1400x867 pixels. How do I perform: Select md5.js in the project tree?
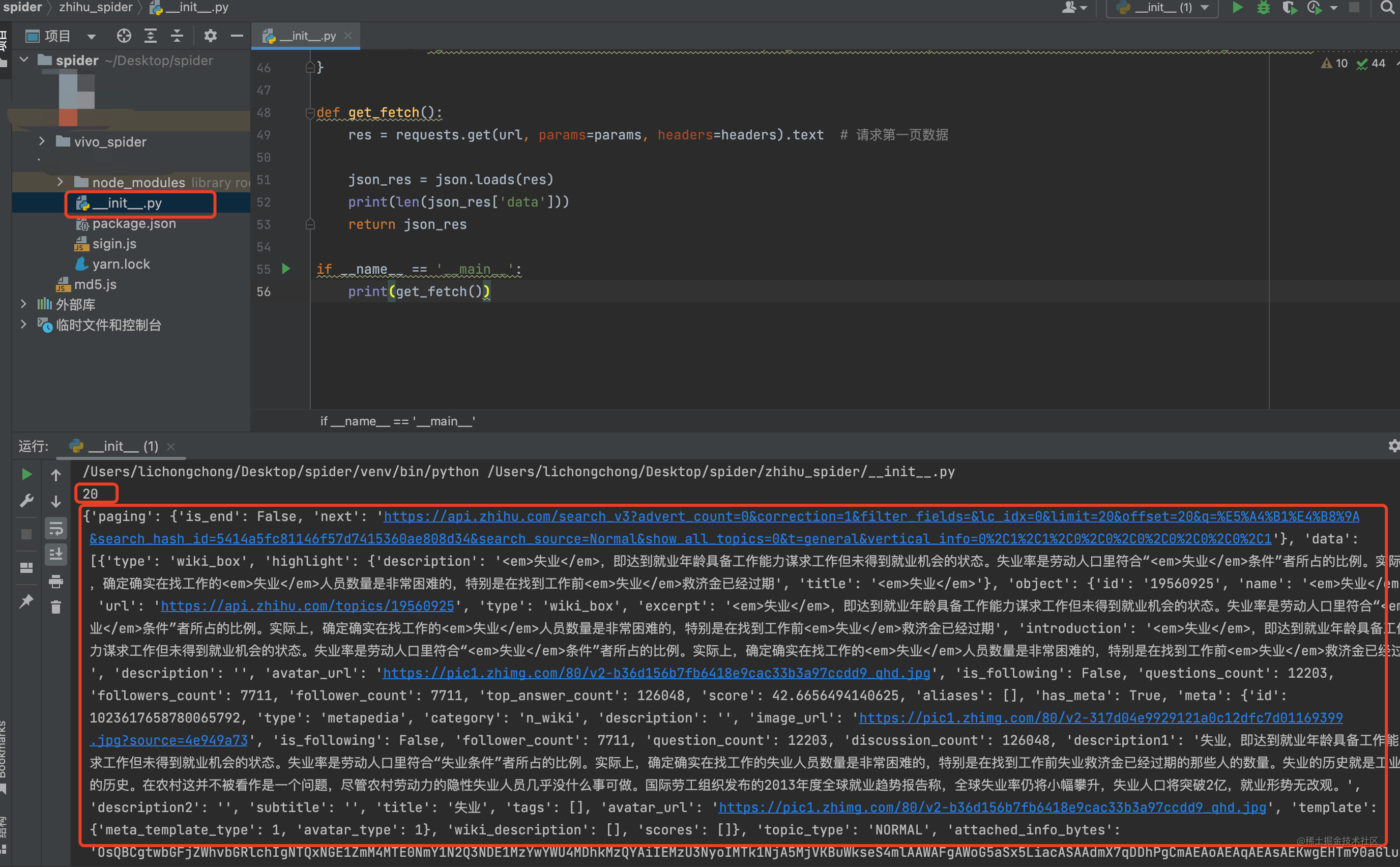coord(95,284)
